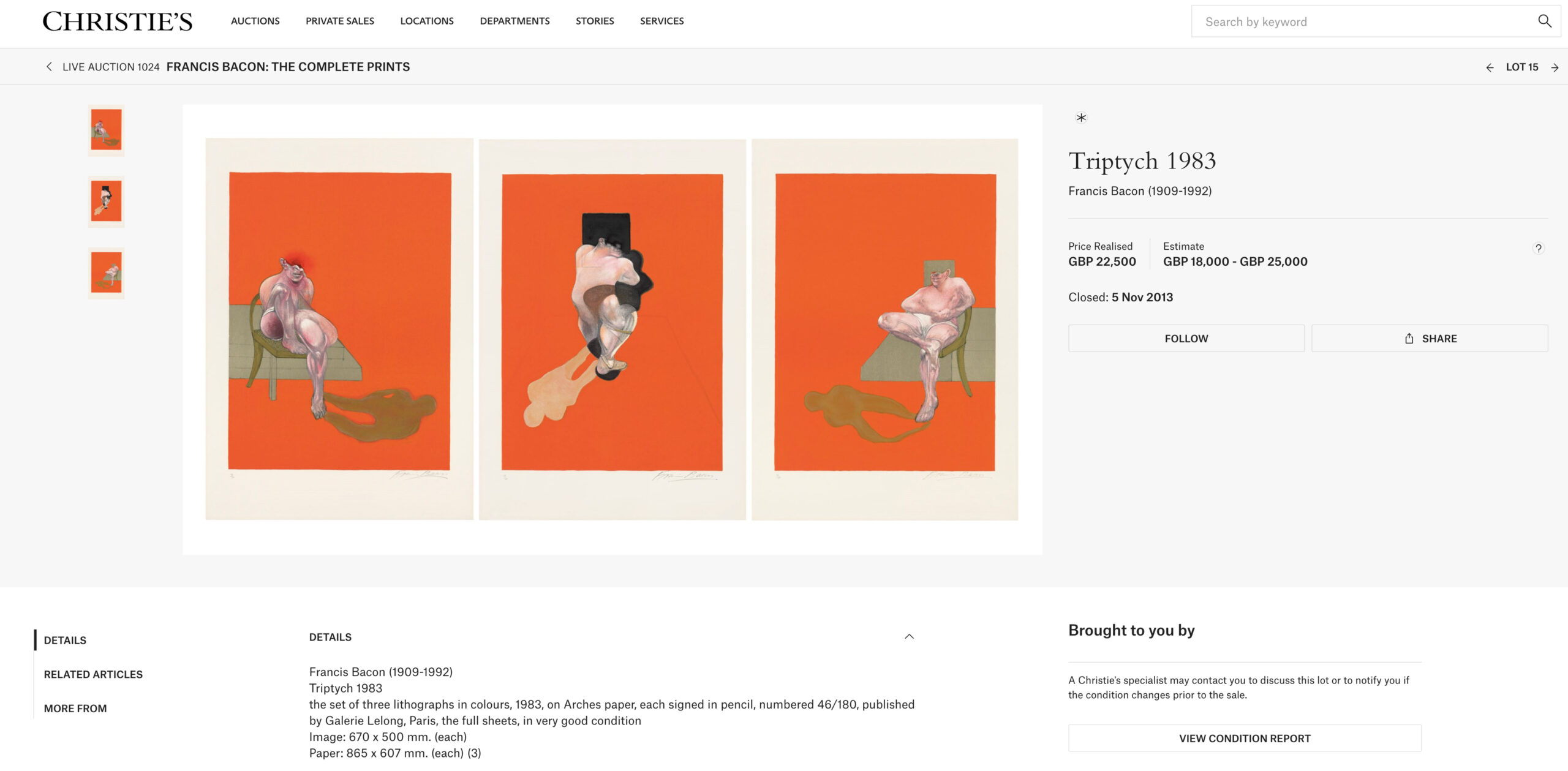1568x771 pixels.
Task: Click the GBP 22,500 price realised
Action: tap(1102, 261)
